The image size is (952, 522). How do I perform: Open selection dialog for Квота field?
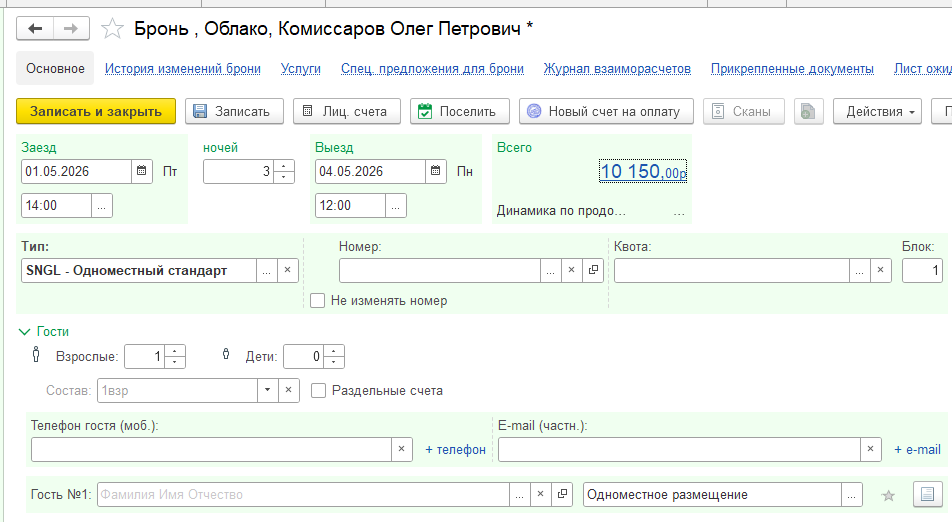click(x=859, y=271)
